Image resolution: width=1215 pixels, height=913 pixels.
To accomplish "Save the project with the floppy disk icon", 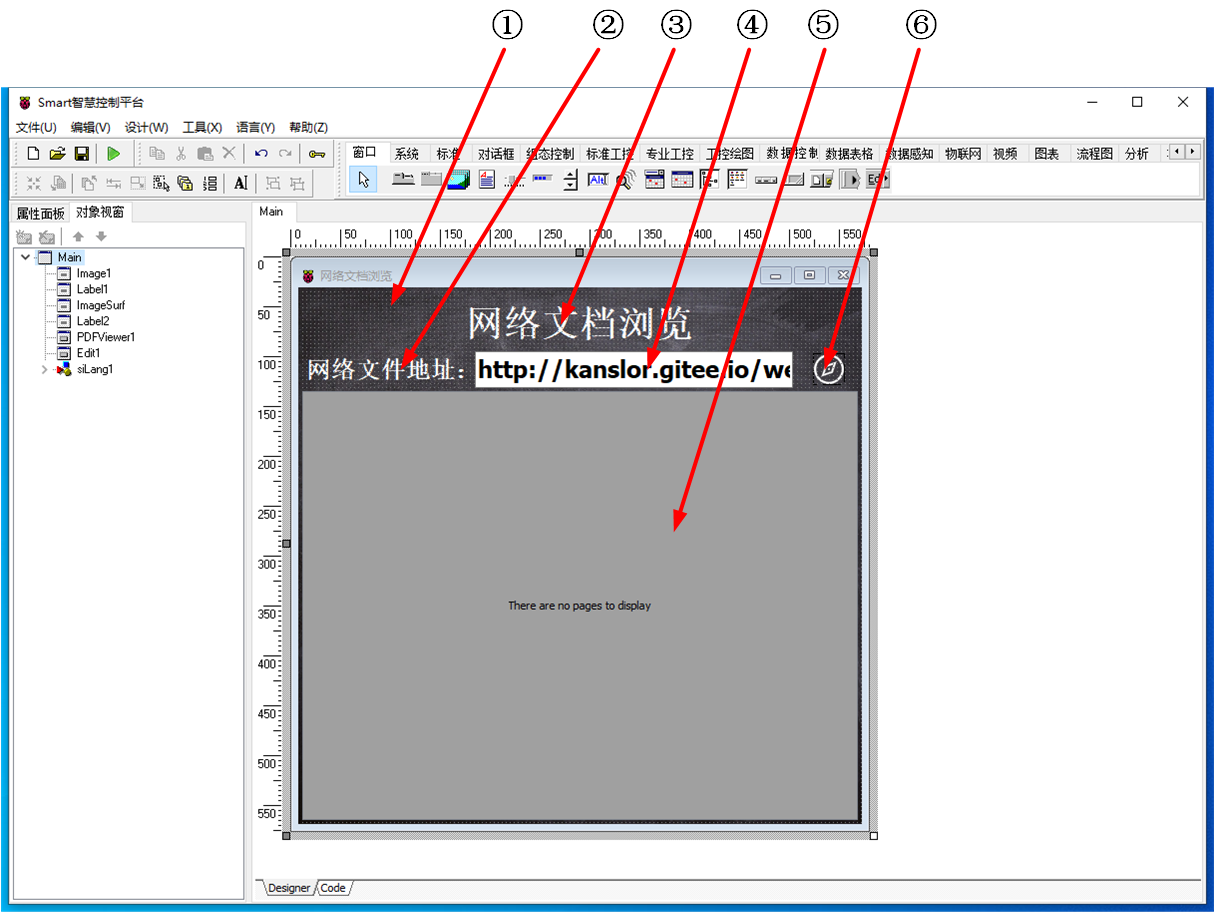I will pos(82,154).
